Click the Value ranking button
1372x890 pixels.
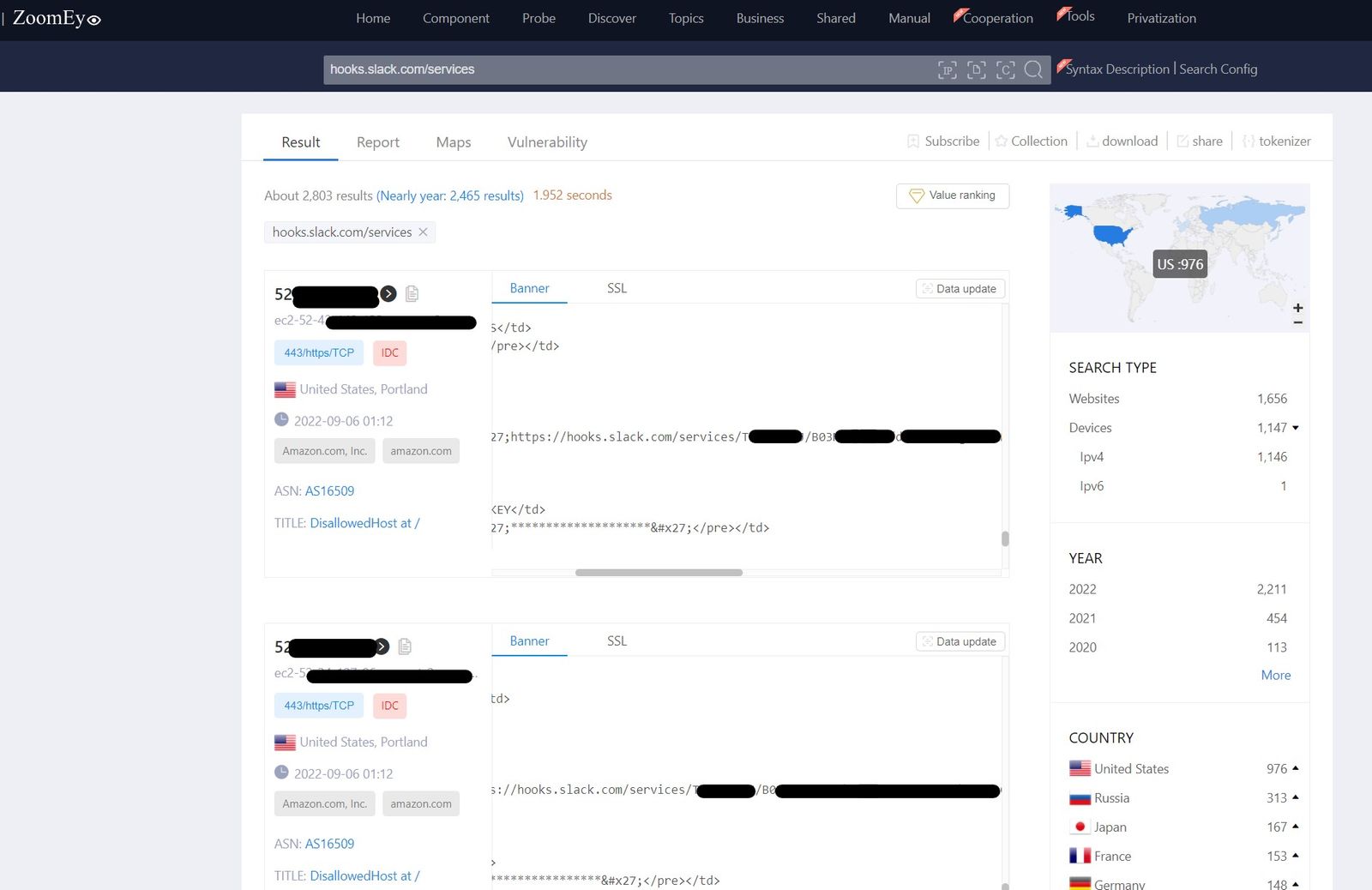pos(953,195)
